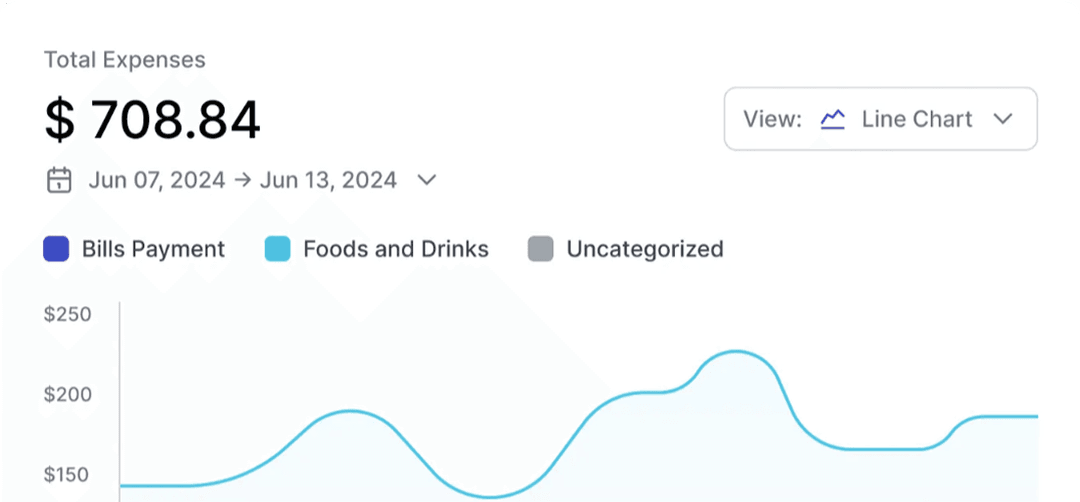Click the light blue Foods and Drinks swatch

pyautogui.click(x=277, y=249)
